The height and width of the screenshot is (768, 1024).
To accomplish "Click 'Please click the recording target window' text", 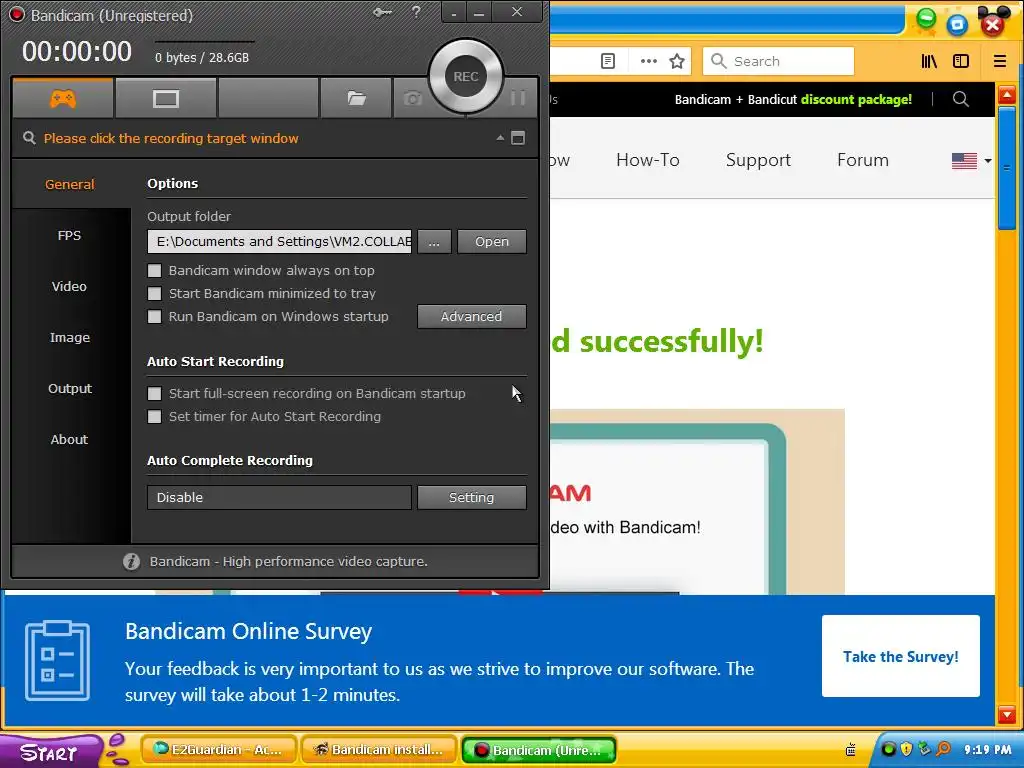I will [171, 138].
